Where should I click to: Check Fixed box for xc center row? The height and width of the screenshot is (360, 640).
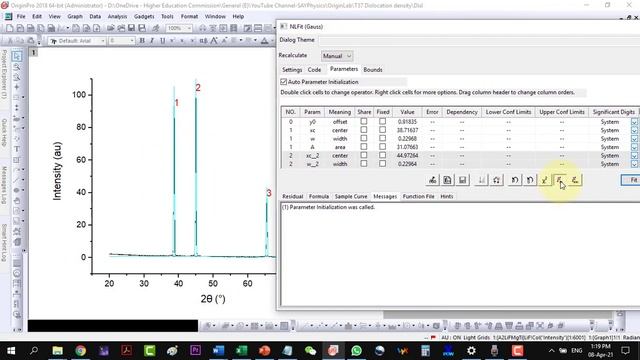(x=382, y=130)
